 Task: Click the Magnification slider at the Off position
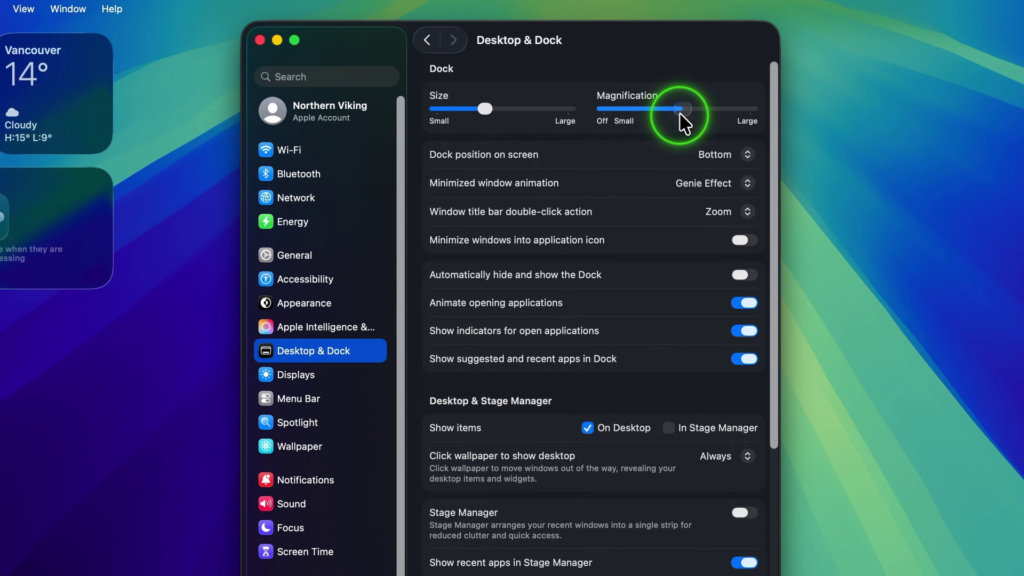[x=601, y=108]
